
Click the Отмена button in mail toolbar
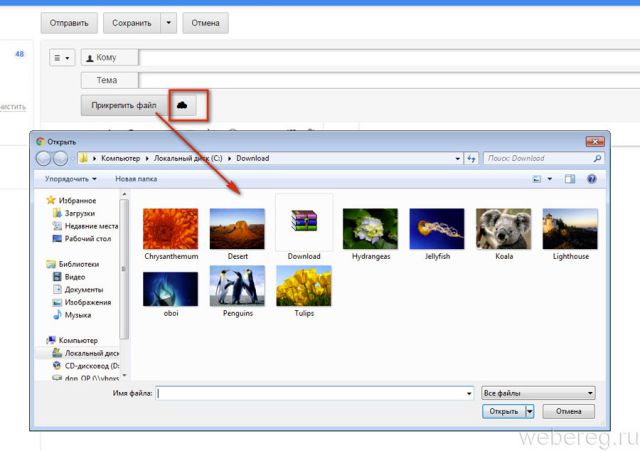pyautogui.click(x=205, y=23)
